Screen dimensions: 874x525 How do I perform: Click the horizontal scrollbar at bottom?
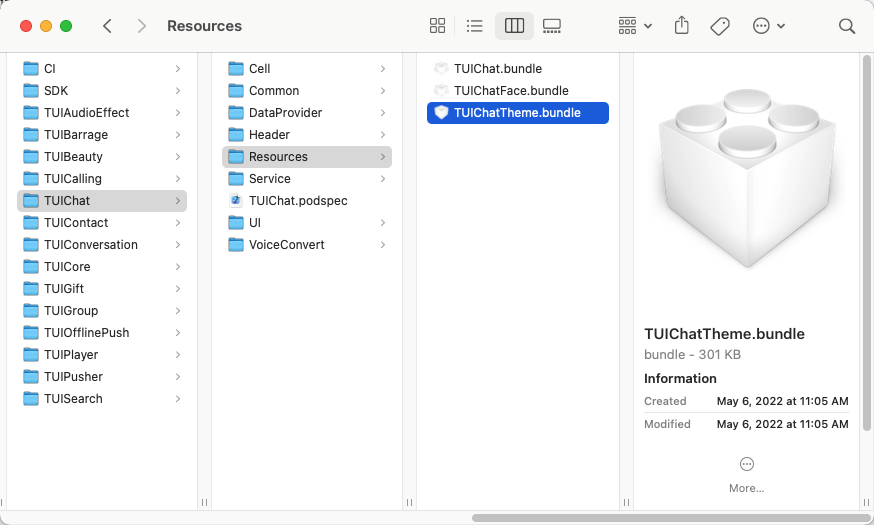pos(660,518)
